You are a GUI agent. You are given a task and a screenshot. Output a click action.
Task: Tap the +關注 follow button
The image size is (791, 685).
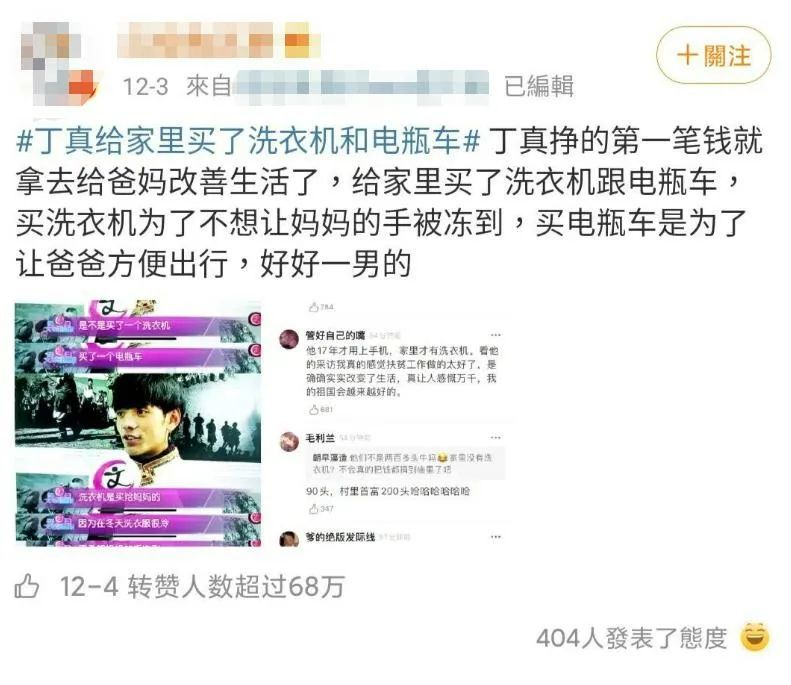(713, 55)
